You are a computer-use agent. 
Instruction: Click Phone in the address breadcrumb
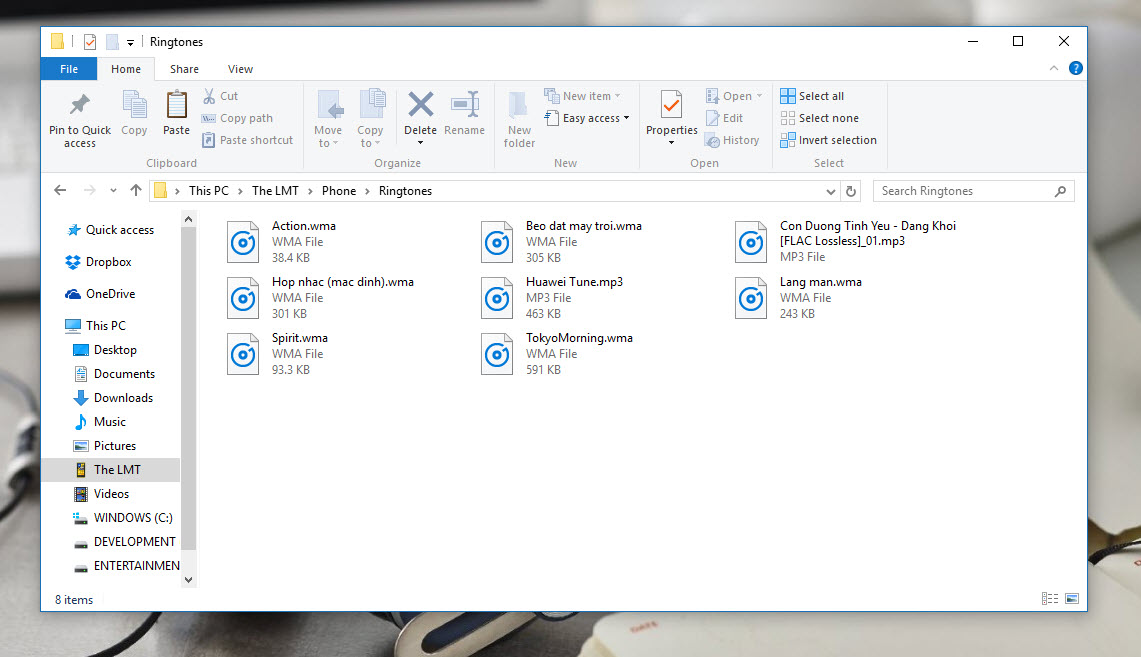point(339,191)
